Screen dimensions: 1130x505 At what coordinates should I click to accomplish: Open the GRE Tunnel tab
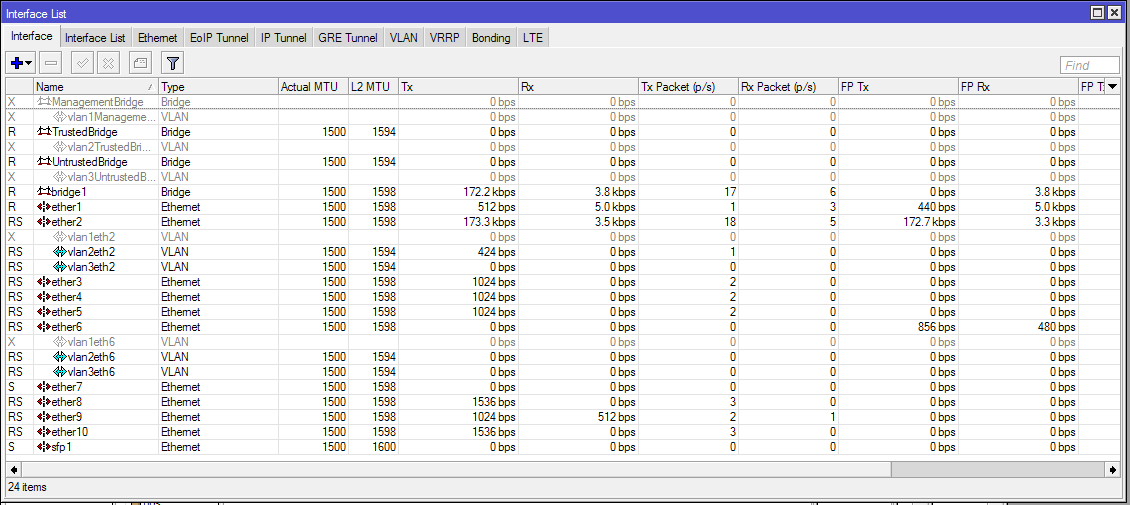point(348,38)
